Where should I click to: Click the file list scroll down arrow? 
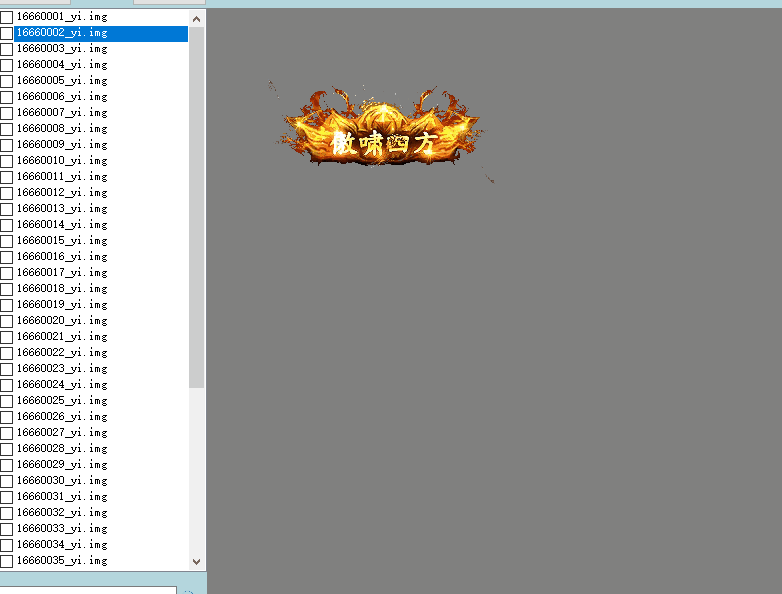[x=196, y=562]
